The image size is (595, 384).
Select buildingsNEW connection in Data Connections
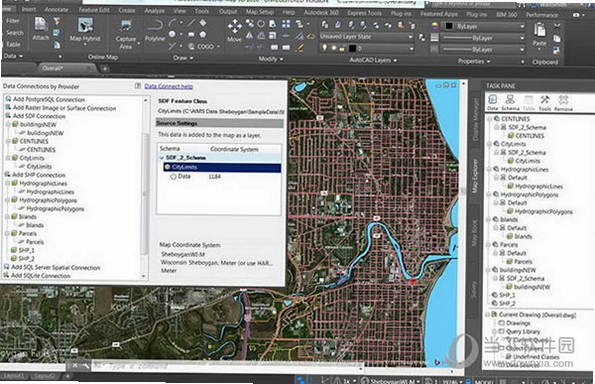coord(38,124)
